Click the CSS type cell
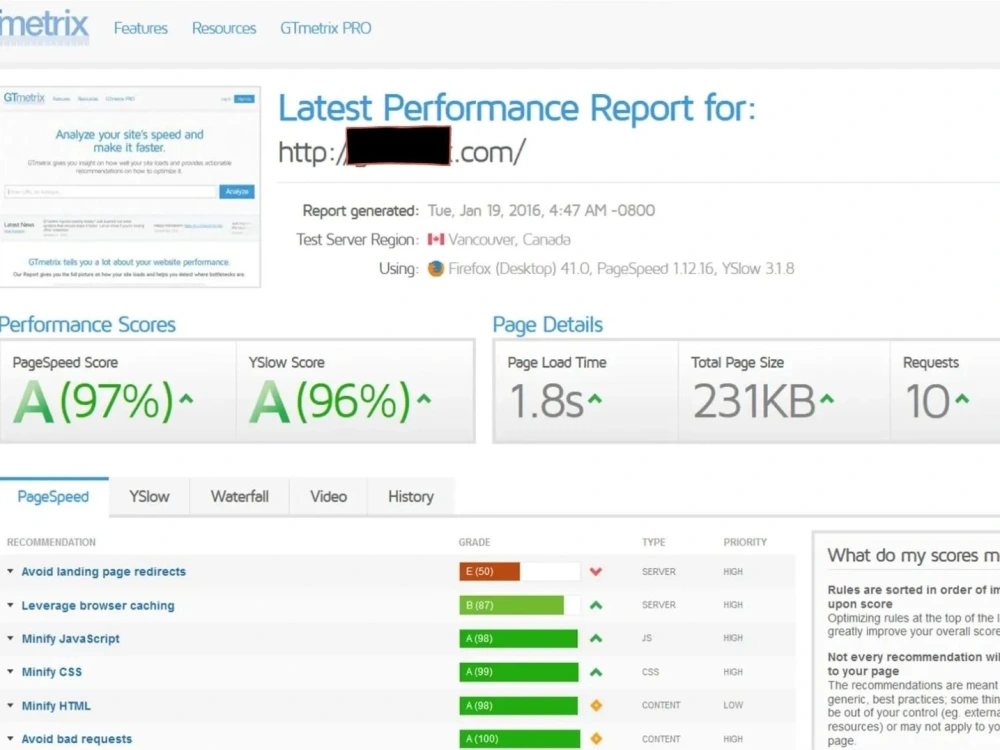 (x=651, y=672)
